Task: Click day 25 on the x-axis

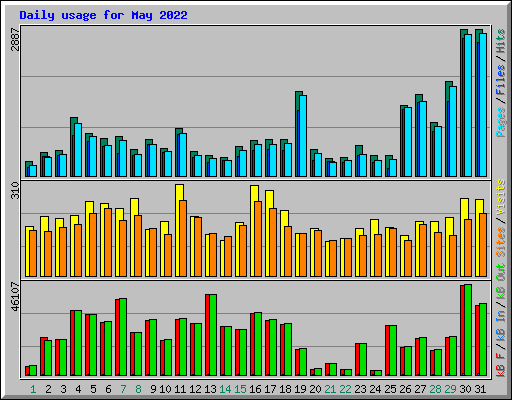Action: tap(390, 389)
